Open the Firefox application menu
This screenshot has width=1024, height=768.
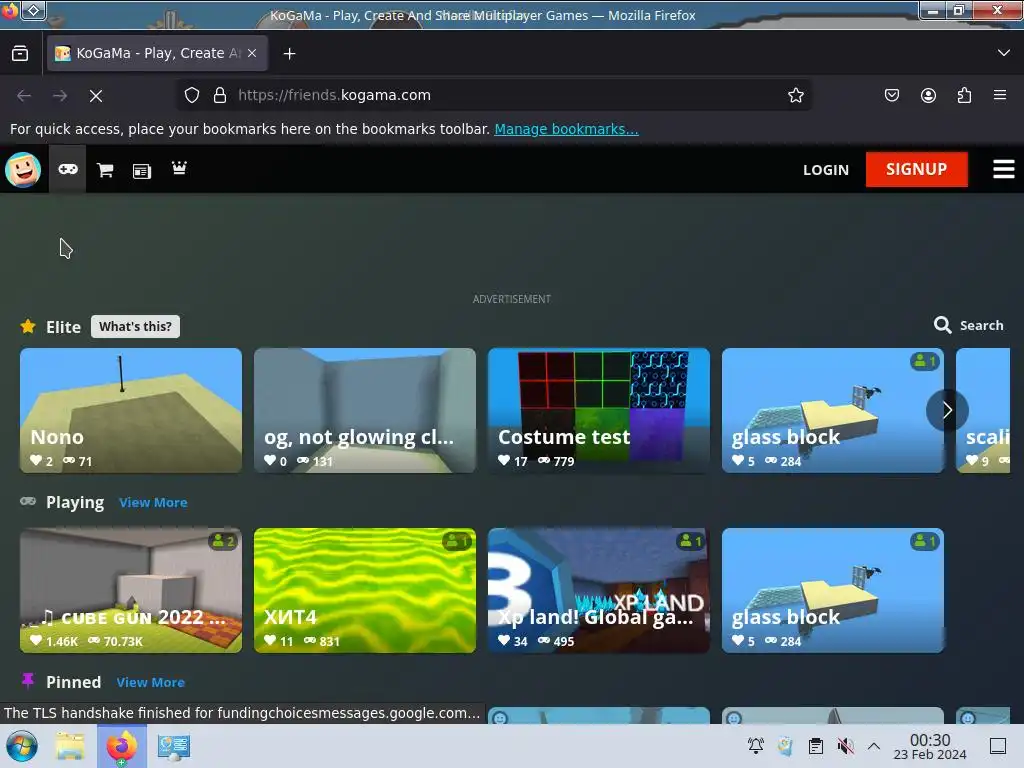[x=1000, y=95]
